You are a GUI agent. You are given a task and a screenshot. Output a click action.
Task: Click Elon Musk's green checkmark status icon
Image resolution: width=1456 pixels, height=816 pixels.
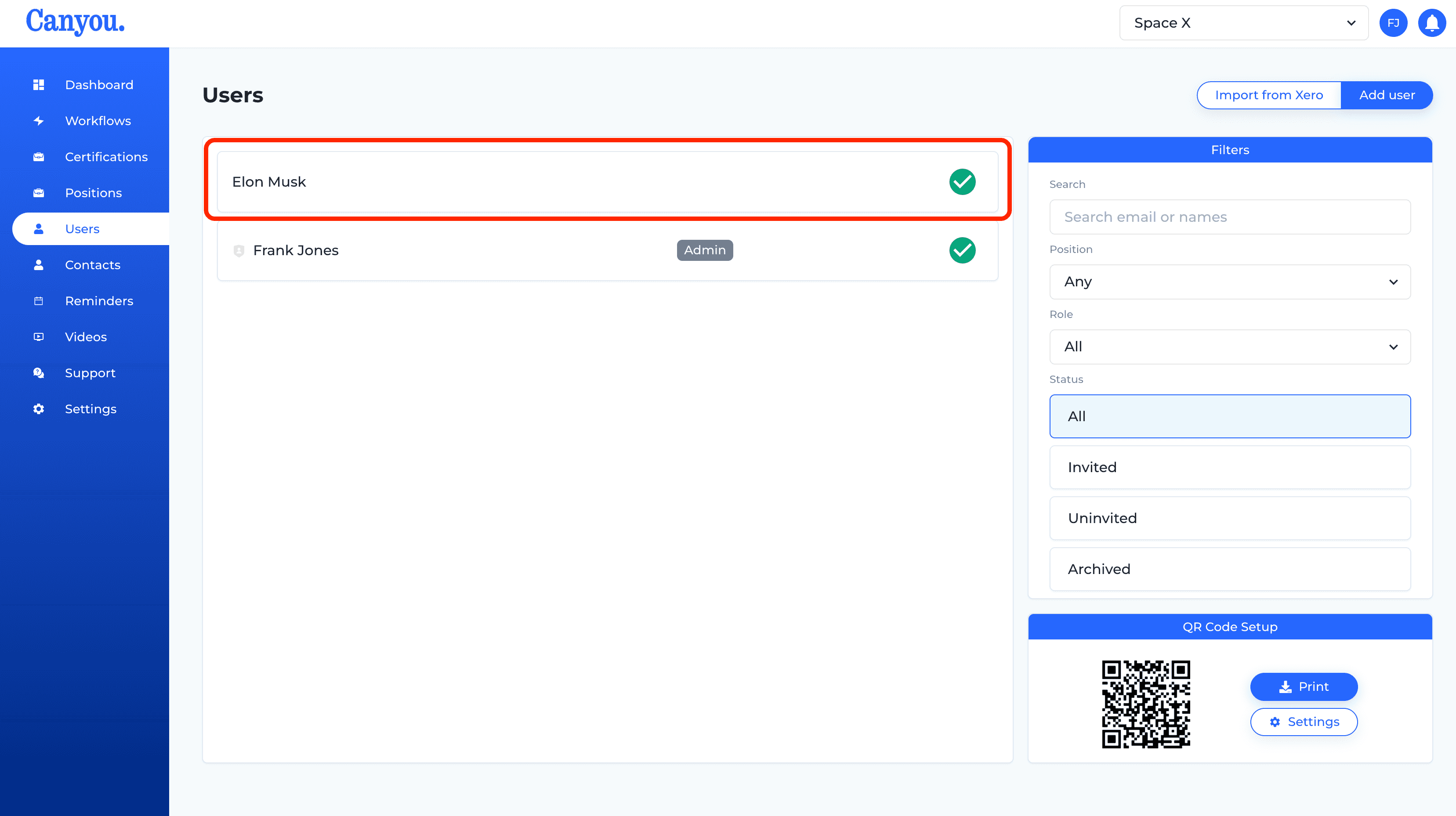click(962, 182)
